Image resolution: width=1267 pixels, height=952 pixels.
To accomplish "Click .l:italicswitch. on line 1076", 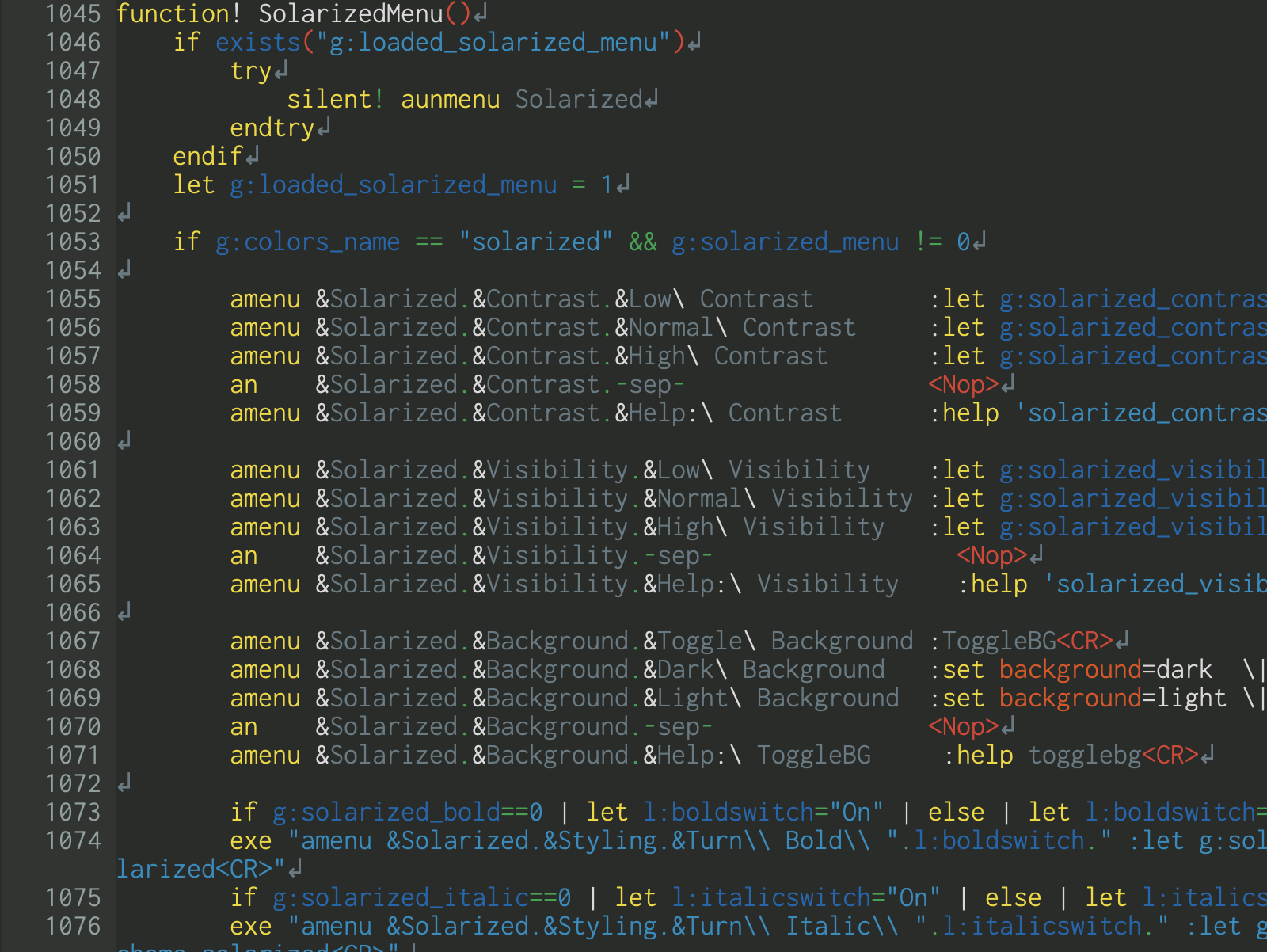I will [1042, 926].
